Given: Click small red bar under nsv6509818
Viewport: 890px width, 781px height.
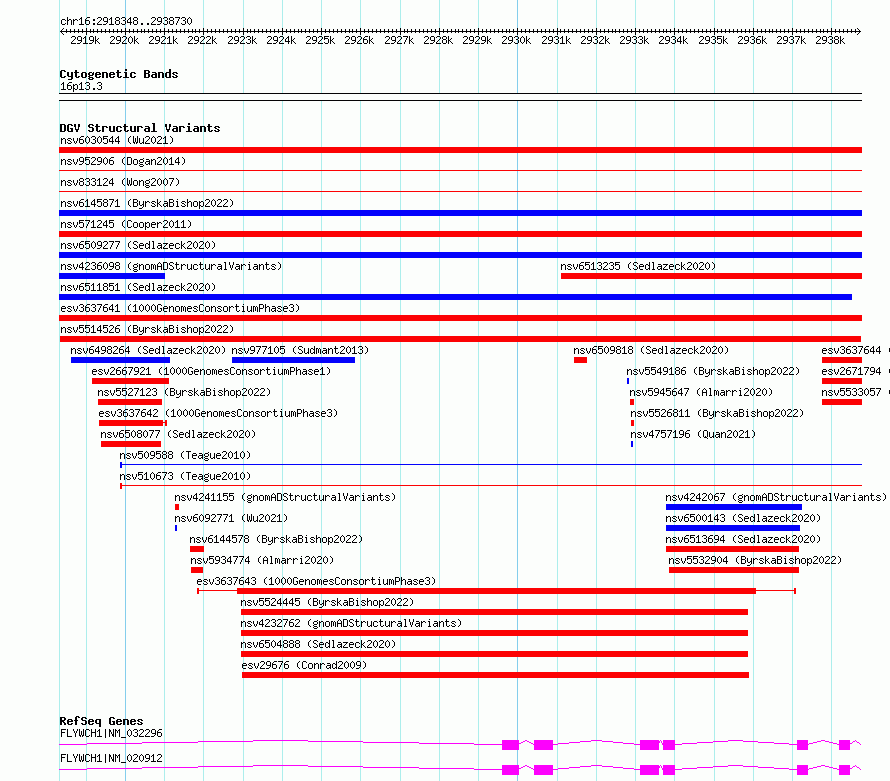Looking at the screenshot, I should tap(580, 360).
